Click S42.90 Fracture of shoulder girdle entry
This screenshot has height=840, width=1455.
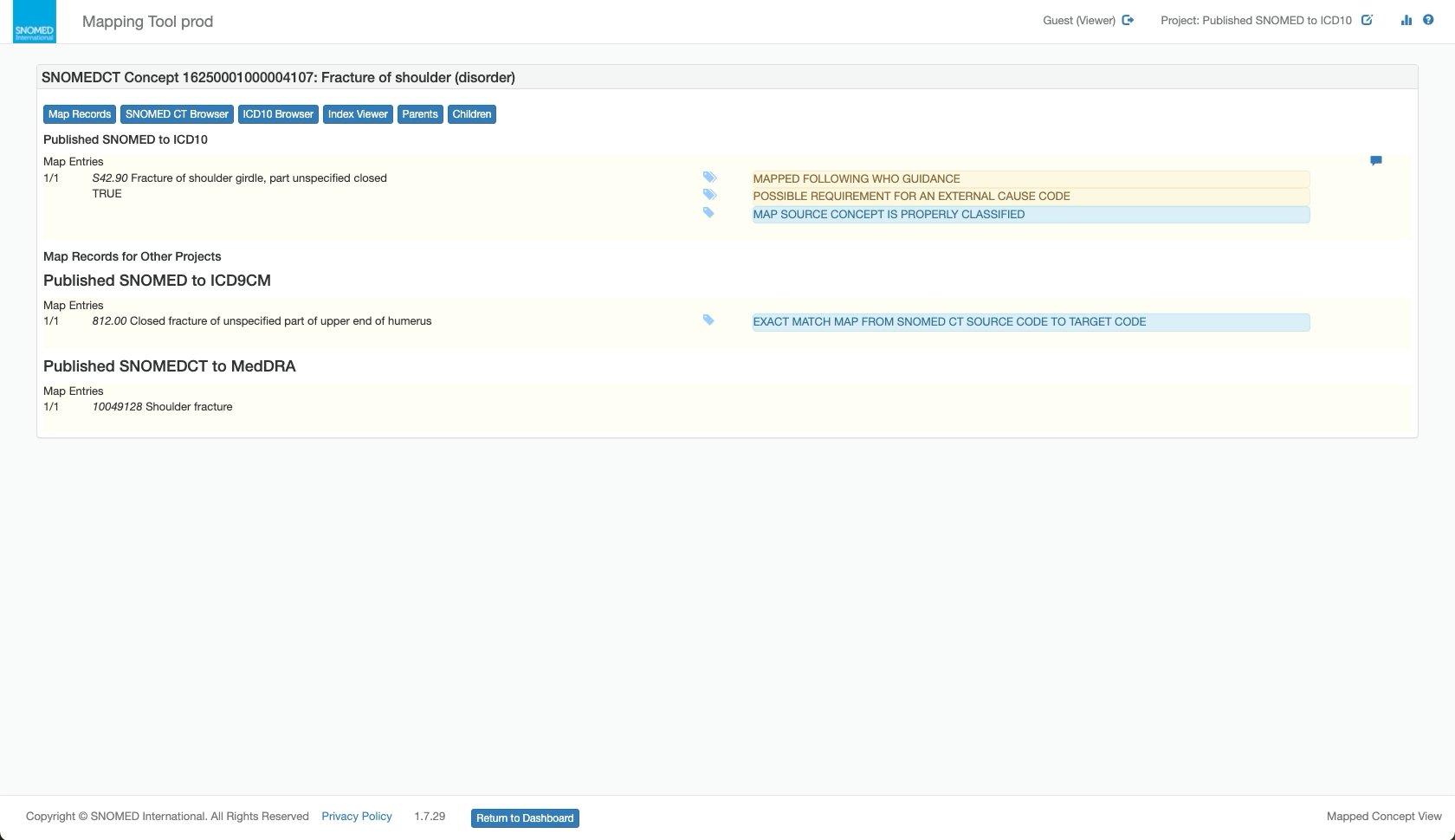pos(240,178)
